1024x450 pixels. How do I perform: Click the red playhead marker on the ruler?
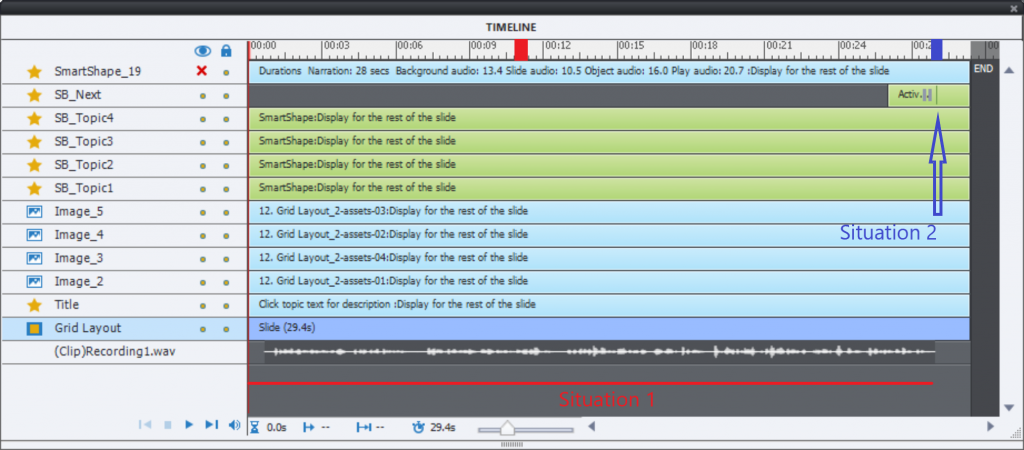[521, 50]
